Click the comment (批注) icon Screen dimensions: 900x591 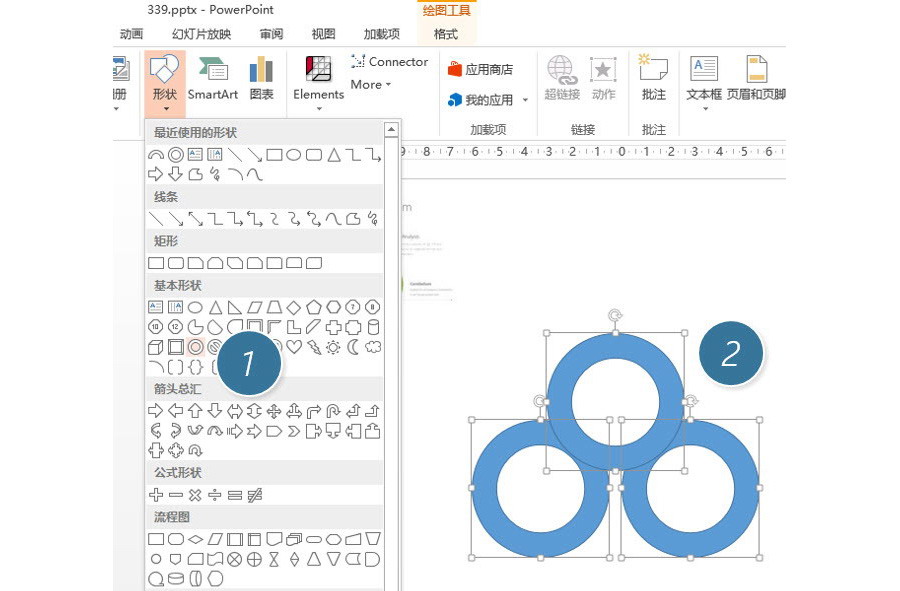pos(654,79)
